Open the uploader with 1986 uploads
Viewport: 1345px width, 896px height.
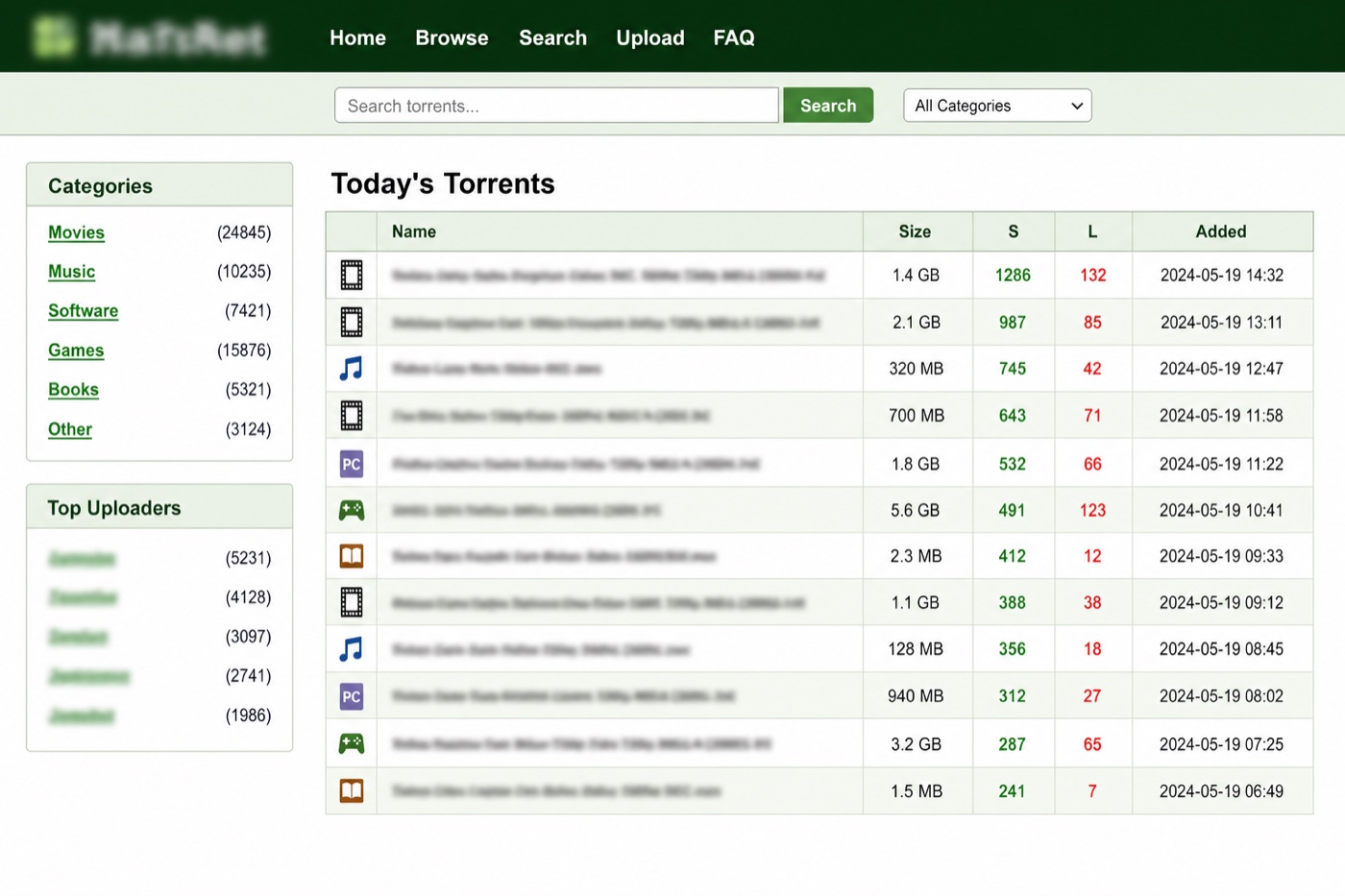tap(81, 715)
